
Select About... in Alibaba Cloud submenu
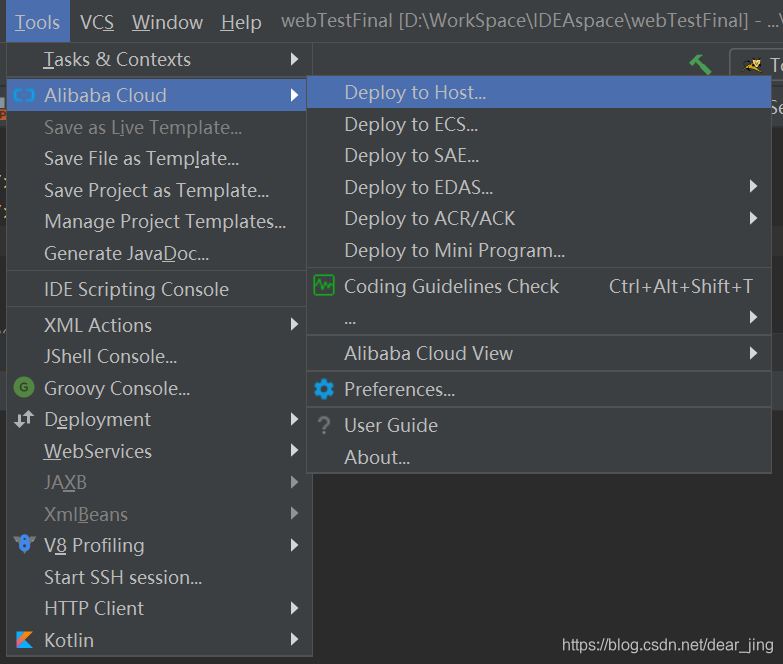tap(539, 457)
